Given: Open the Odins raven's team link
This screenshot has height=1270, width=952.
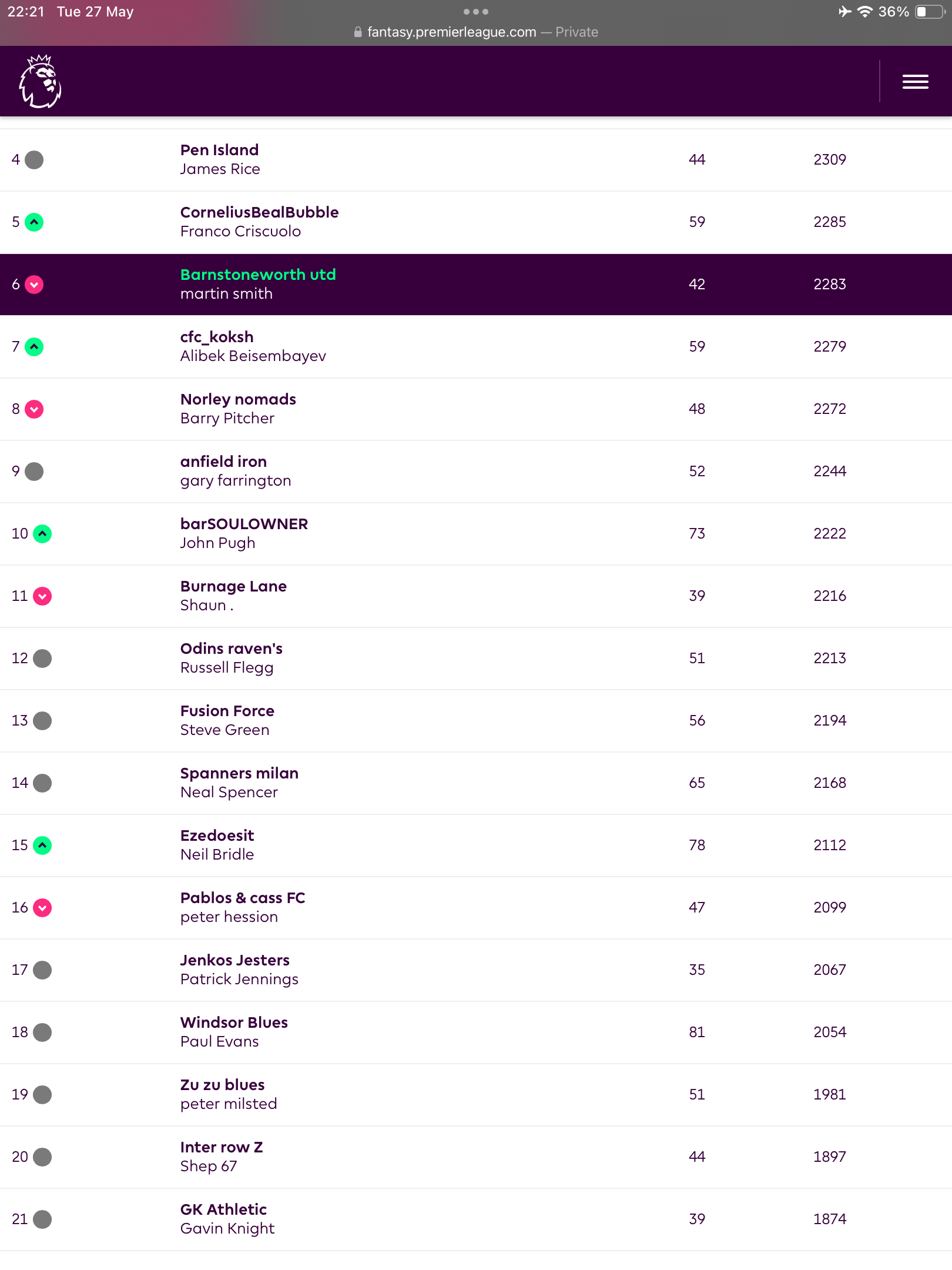Looking at the screenshot, I should tap(232, 649).
